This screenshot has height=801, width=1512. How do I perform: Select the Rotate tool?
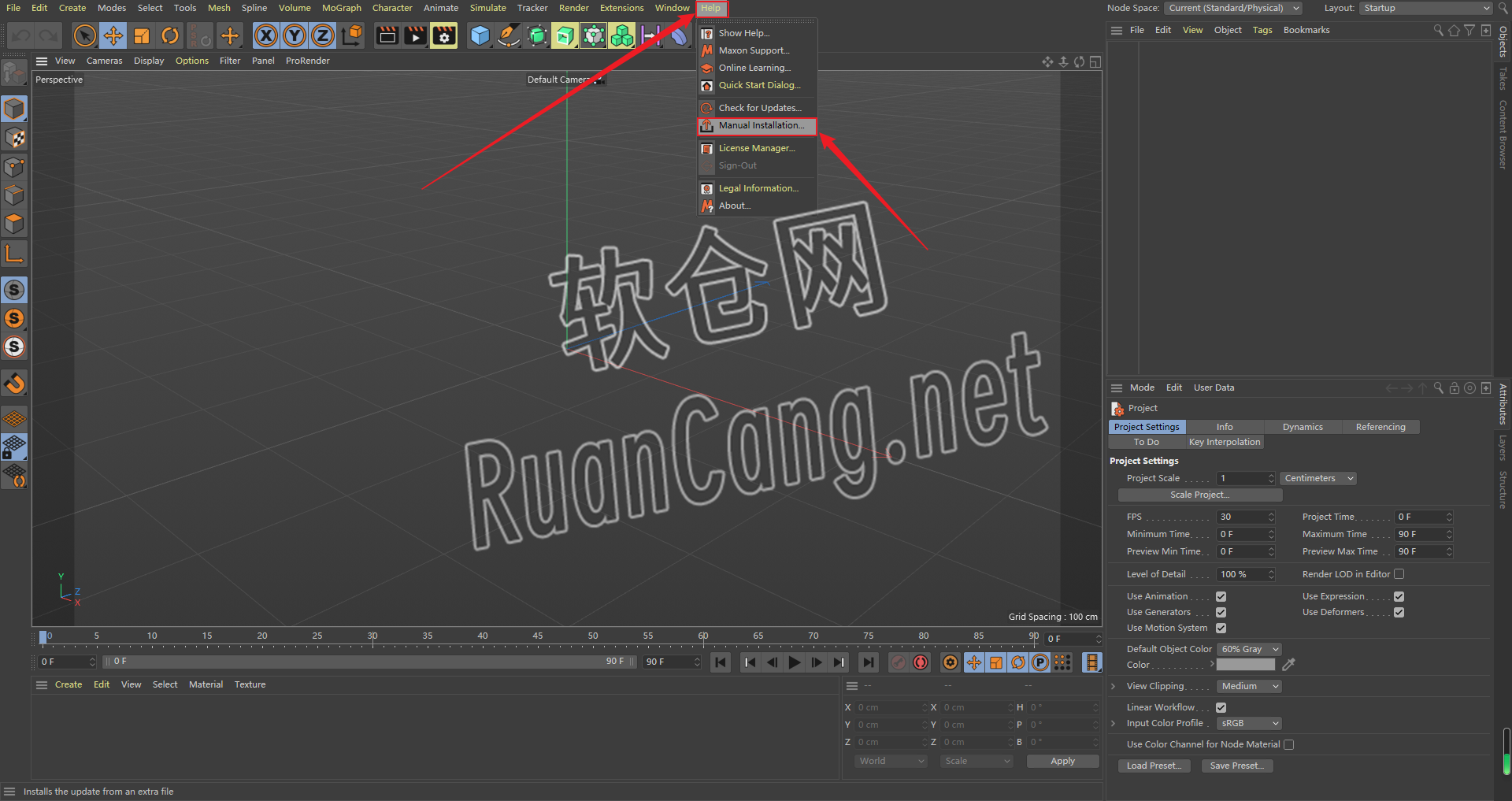click(x=170, y=35)
